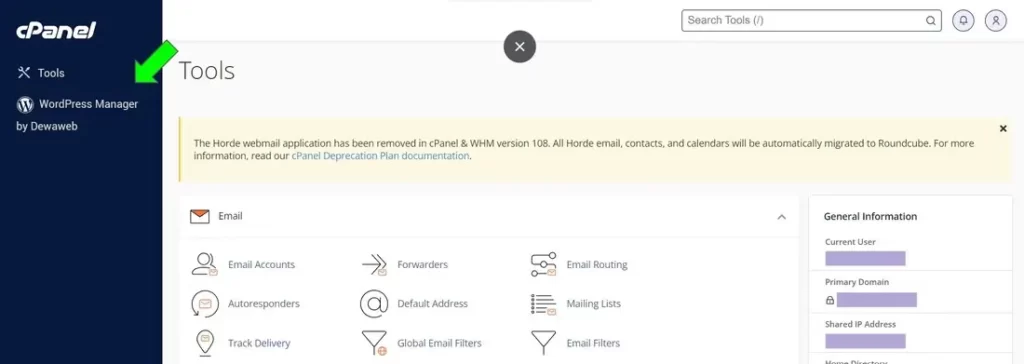Open the user account menu icon
The width and height of the screenshot is (1024, 364).
coord(995,20)
